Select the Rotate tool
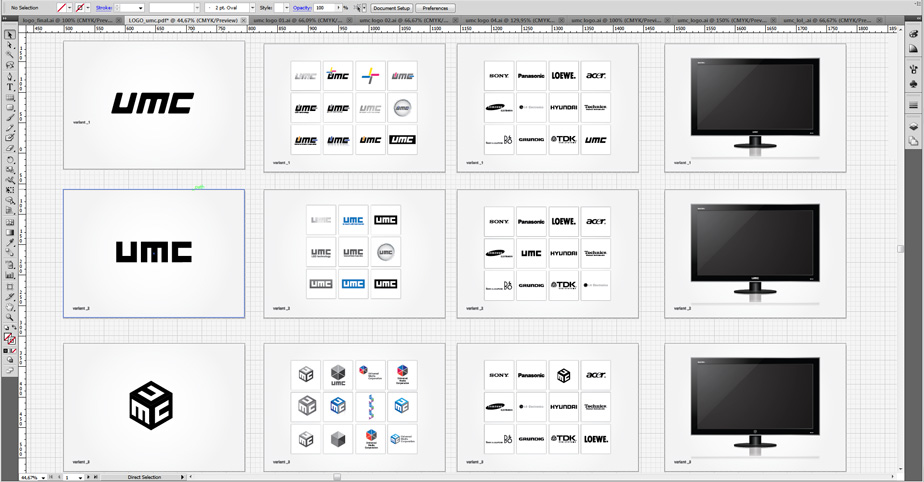The image size is (924, 482). point(10,159)
